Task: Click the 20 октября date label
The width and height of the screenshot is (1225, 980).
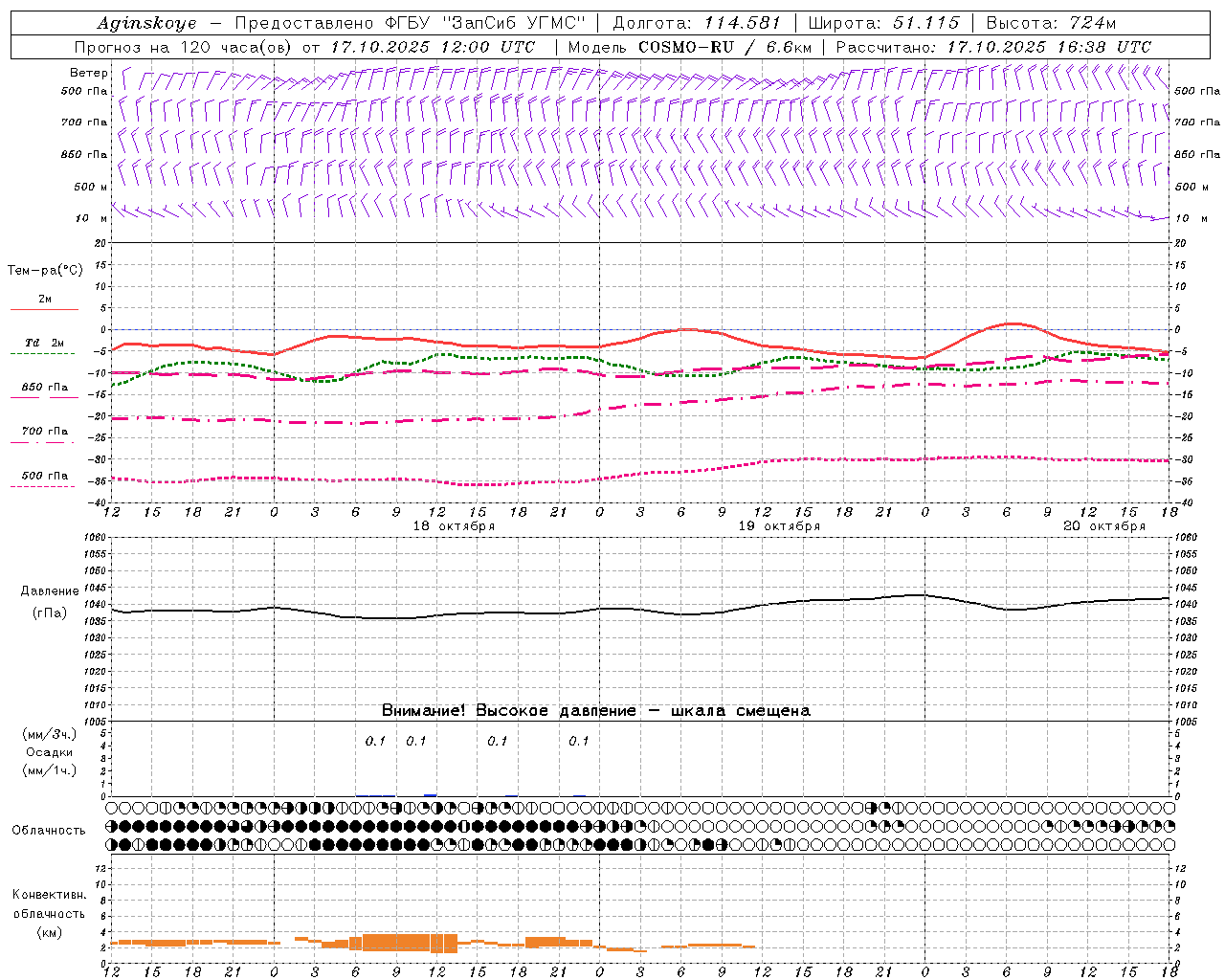Action: 1104,526
